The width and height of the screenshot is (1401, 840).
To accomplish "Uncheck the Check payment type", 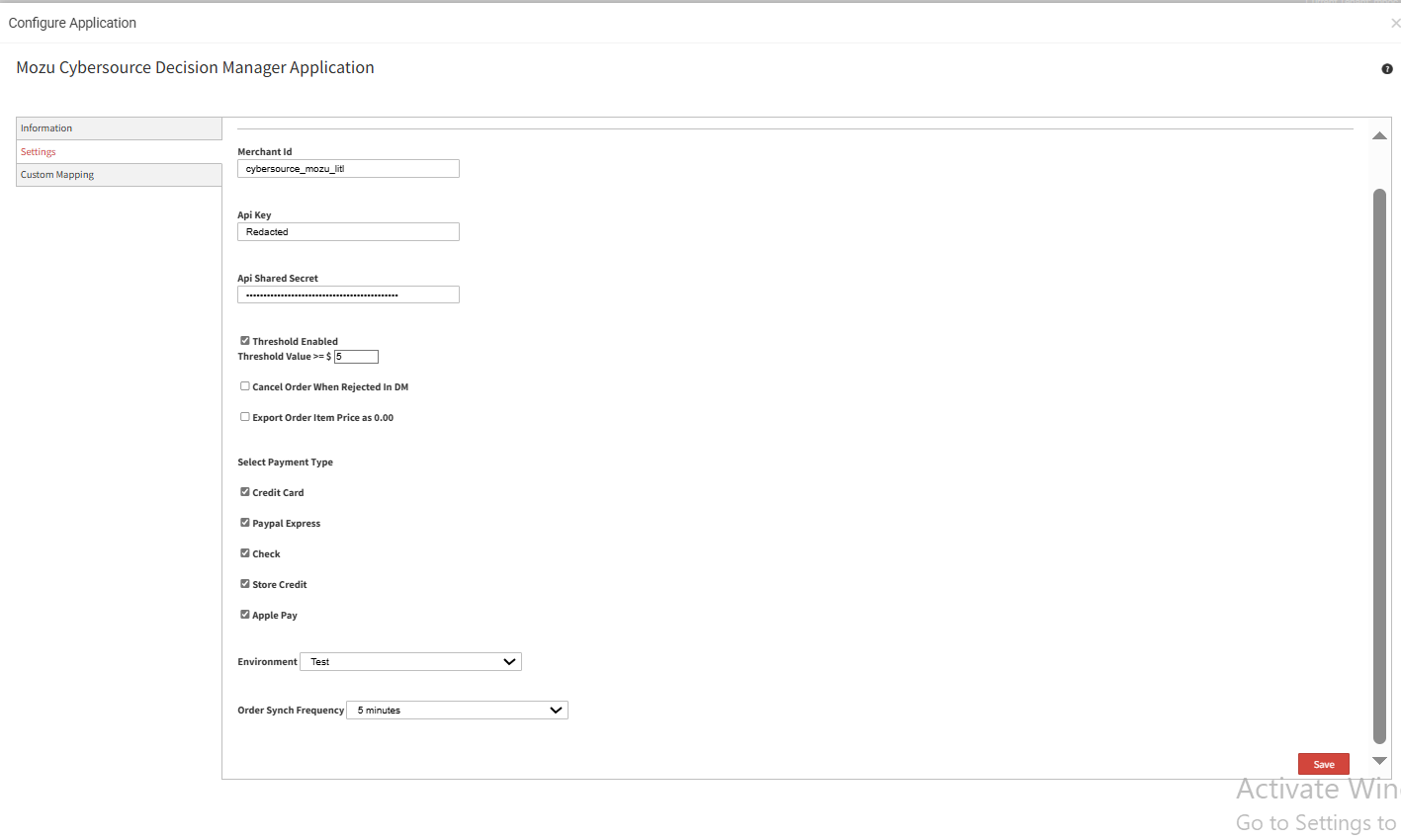I will [244, 552].
